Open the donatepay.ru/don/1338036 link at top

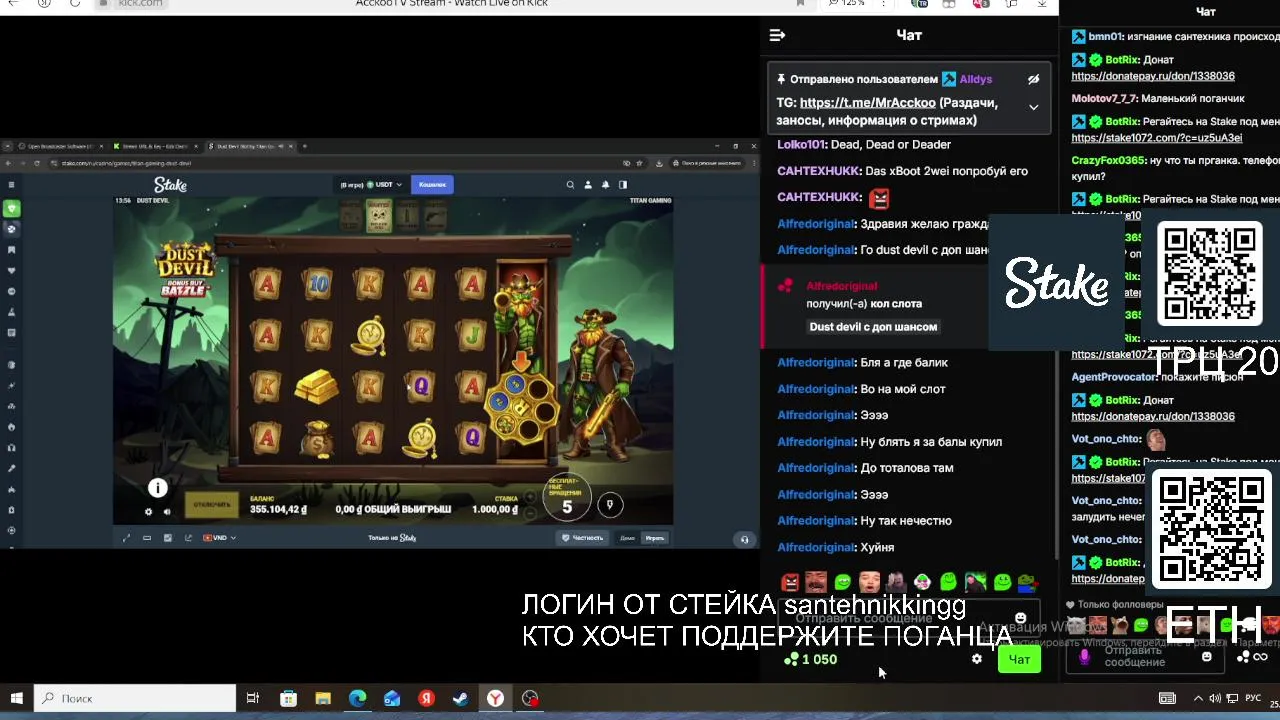(x=1153, y=76)
